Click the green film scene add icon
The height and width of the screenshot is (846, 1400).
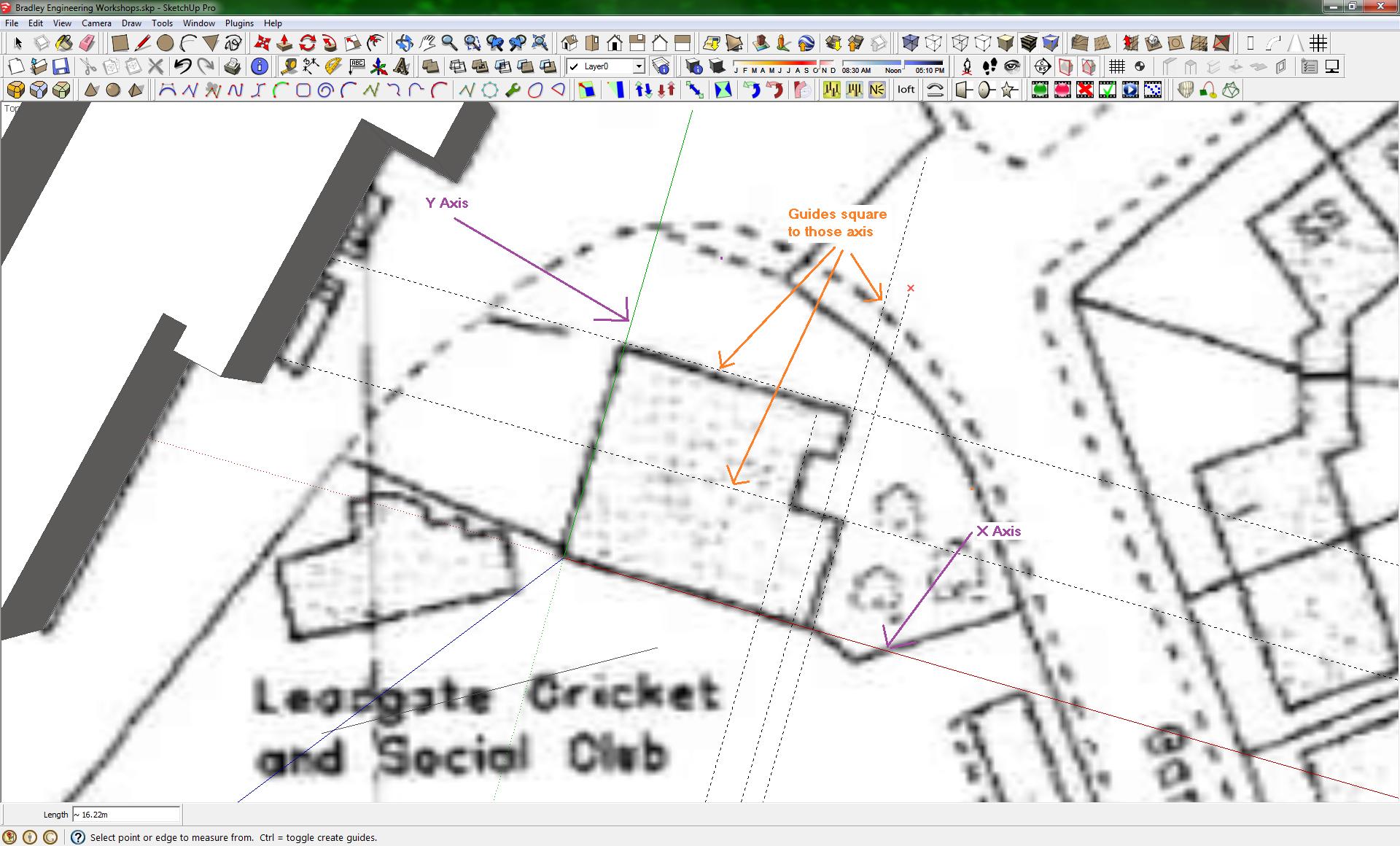point(1040,90)
